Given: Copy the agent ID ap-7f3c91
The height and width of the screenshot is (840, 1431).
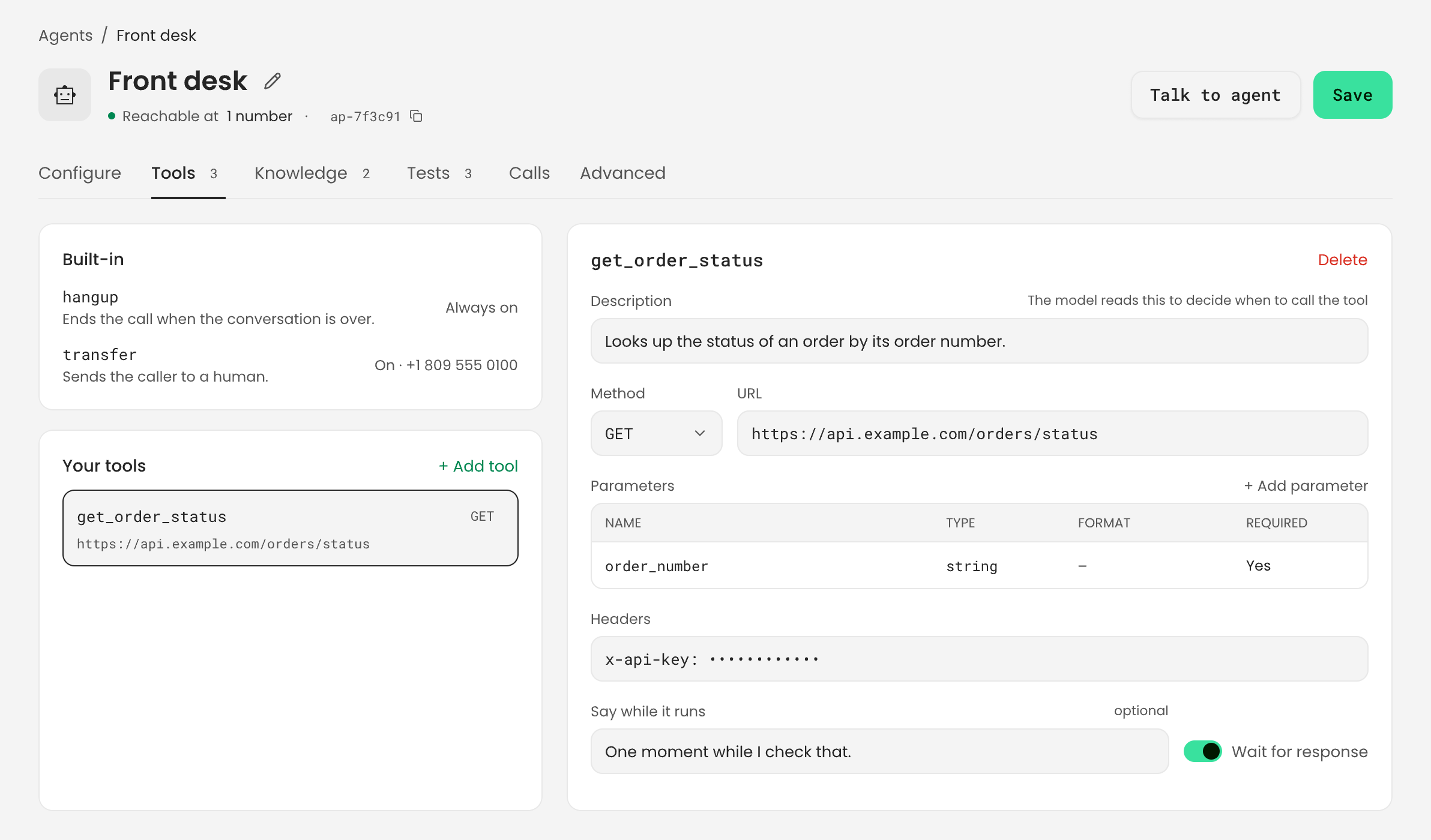Looking at the screenshot, I should tap(416, 116).
